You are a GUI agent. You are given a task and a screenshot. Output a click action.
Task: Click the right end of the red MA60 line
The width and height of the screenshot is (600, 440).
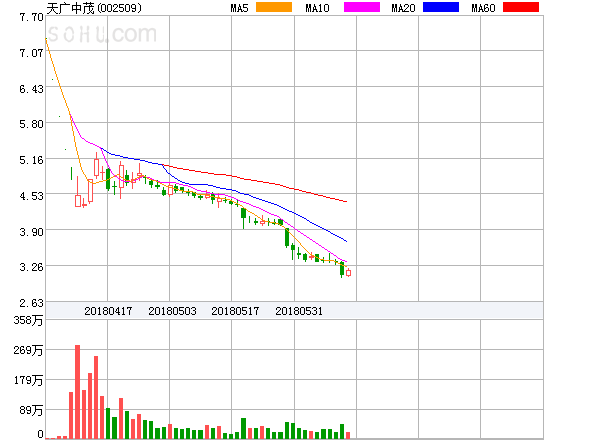point(346,201)
